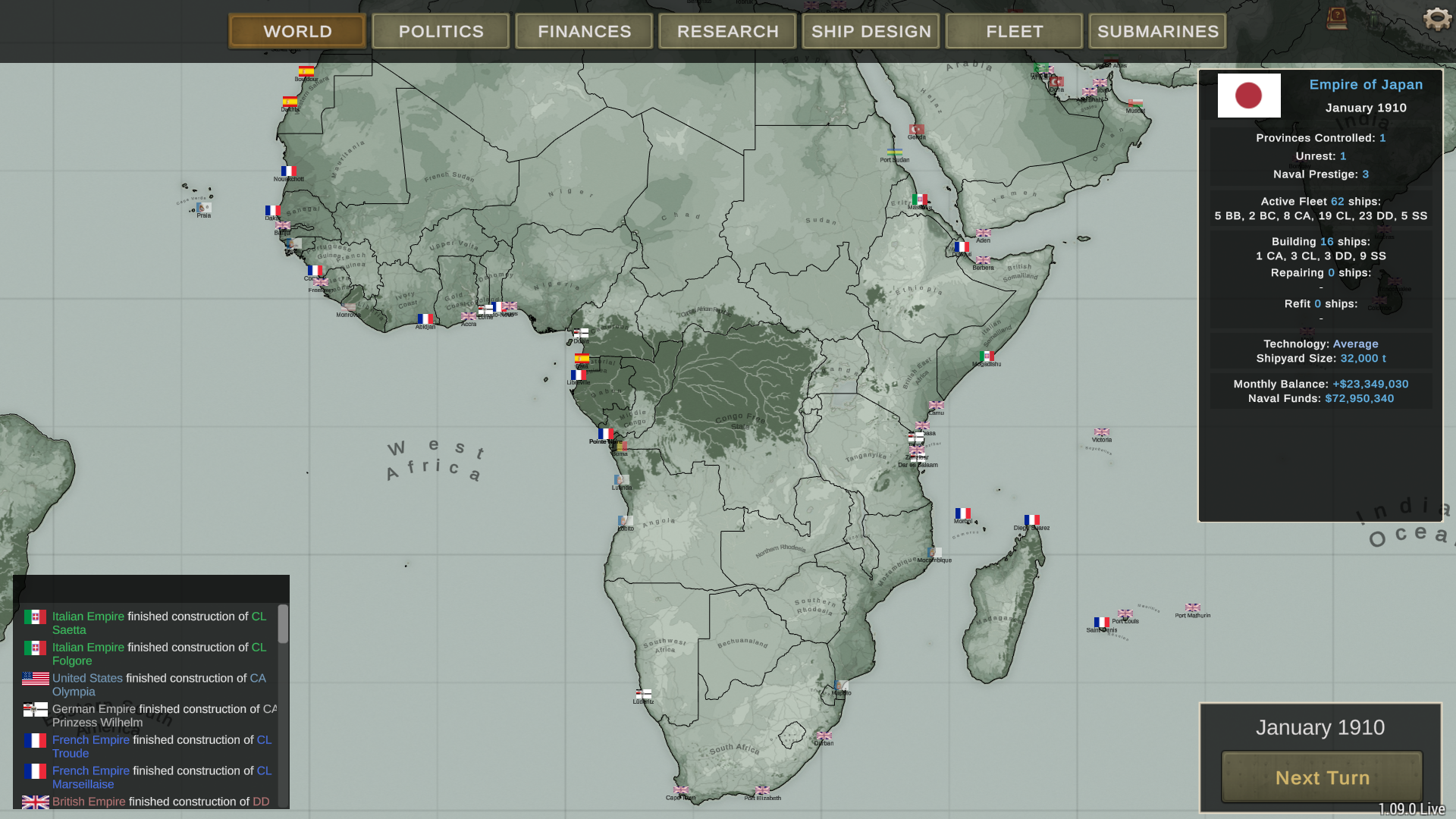Viewport: 1456px width, 819px height.
Task: Click the Shipyard Size 32,000 t value
Action: pyautogui.click(x=1363, y=359)
